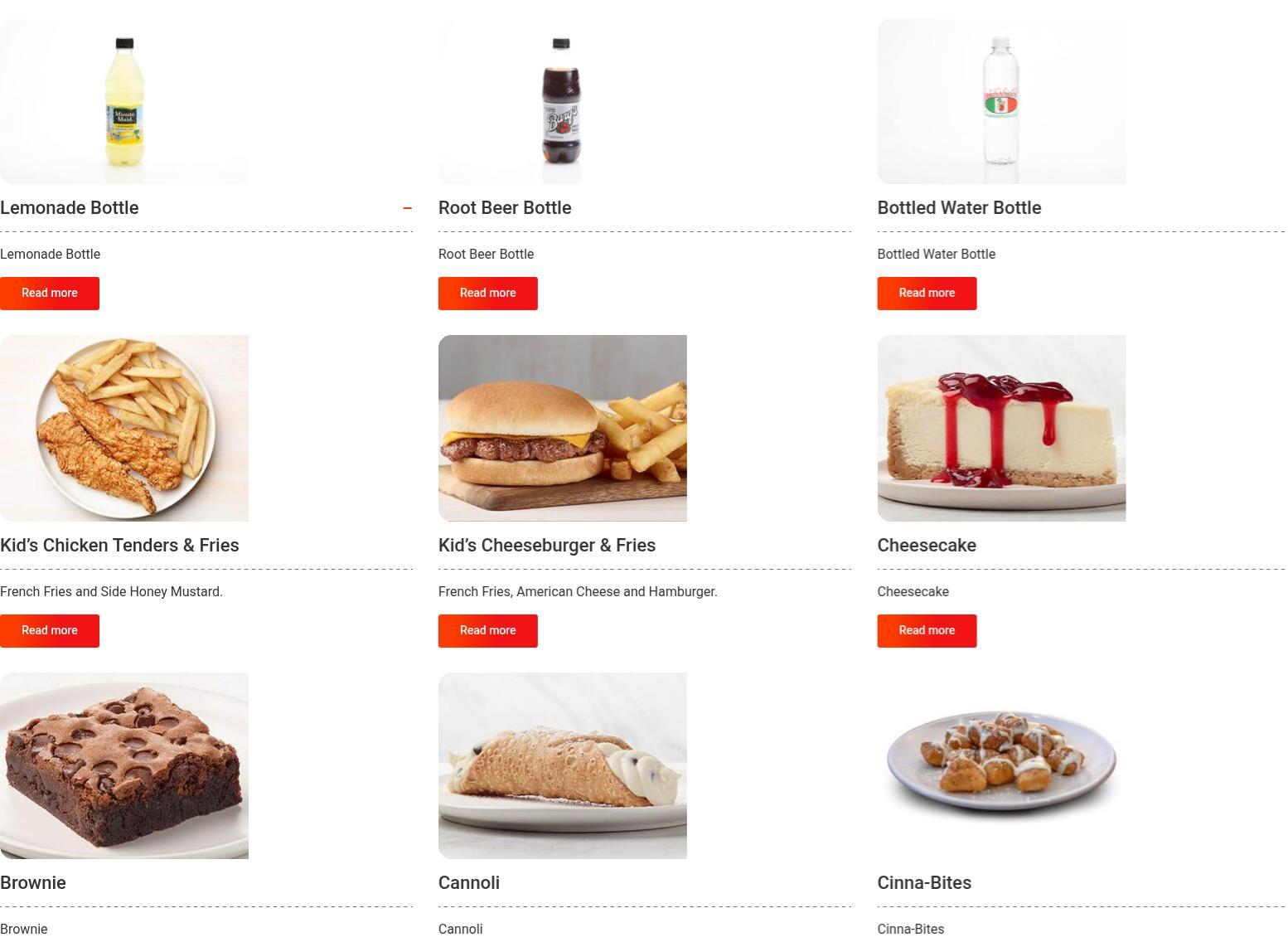Click Read more under Kid's Cheeseburger
Viewport: 1288px width, 942px height.
coord(488,631)
